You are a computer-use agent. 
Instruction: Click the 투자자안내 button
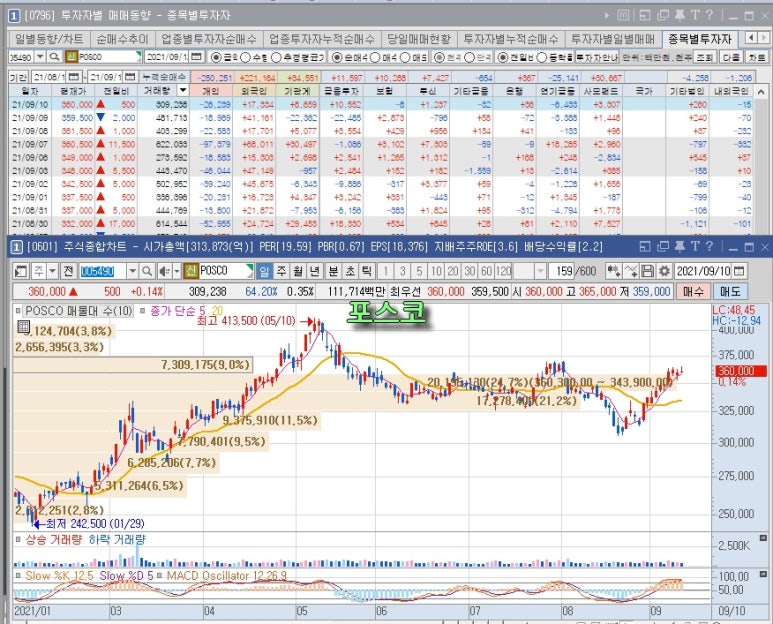click(597, 57)
